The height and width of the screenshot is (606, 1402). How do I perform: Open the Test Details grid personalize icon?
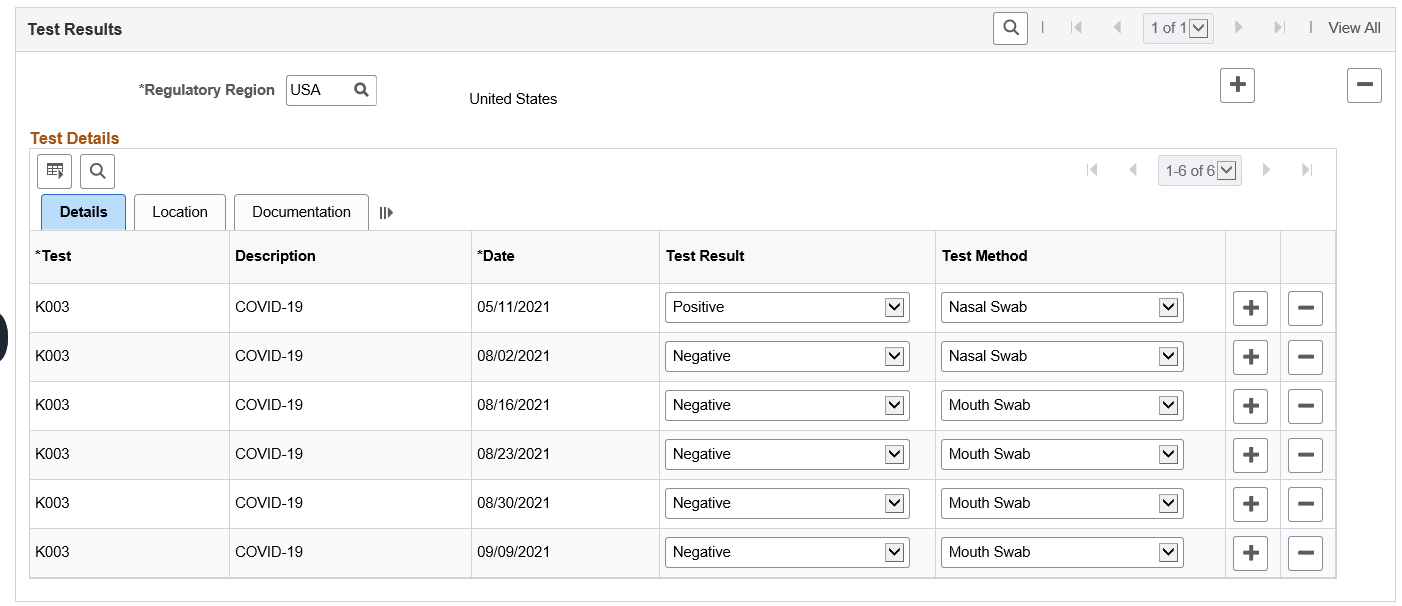click(x=55, y=171)
